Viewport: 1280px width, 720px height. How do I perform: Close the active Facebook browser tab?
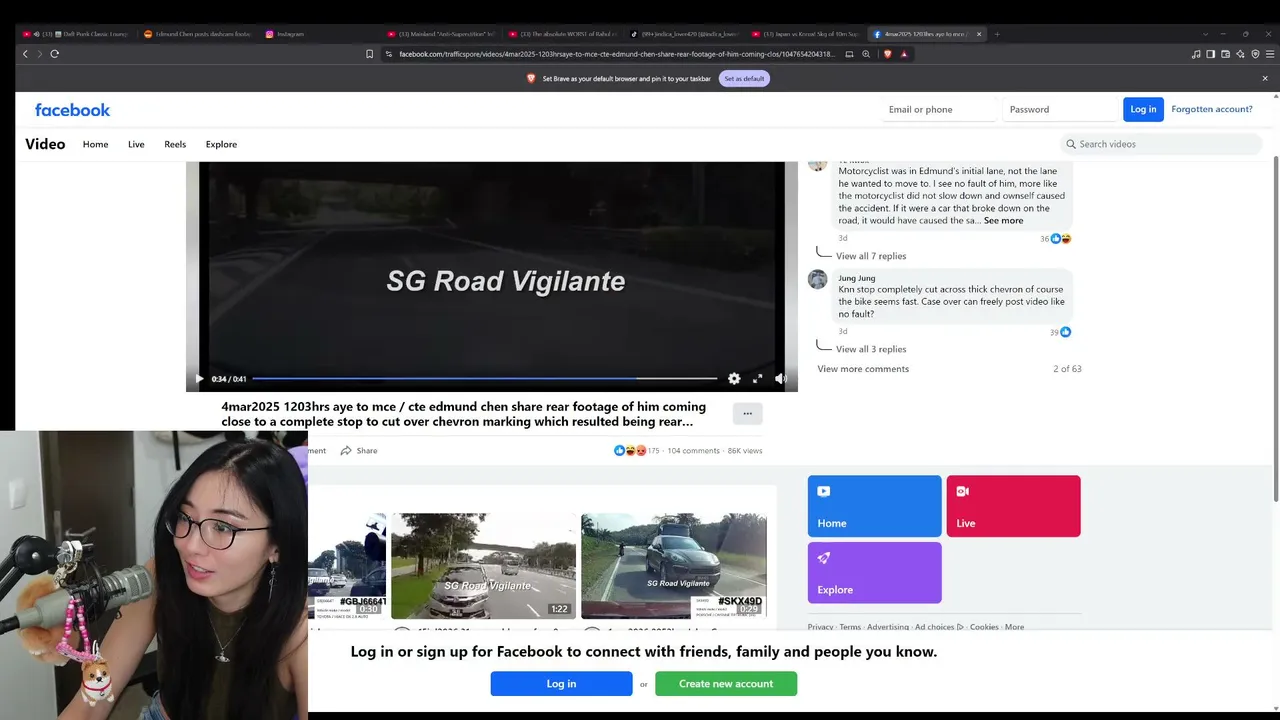point(979,34)
